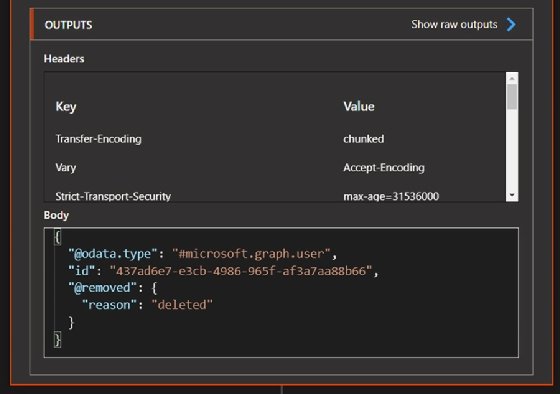This screenshot has height=394, width=560.
Task: Open raw outputs via the blue chevron arrow
Action: pyautogui.click(x=511, y=25)
